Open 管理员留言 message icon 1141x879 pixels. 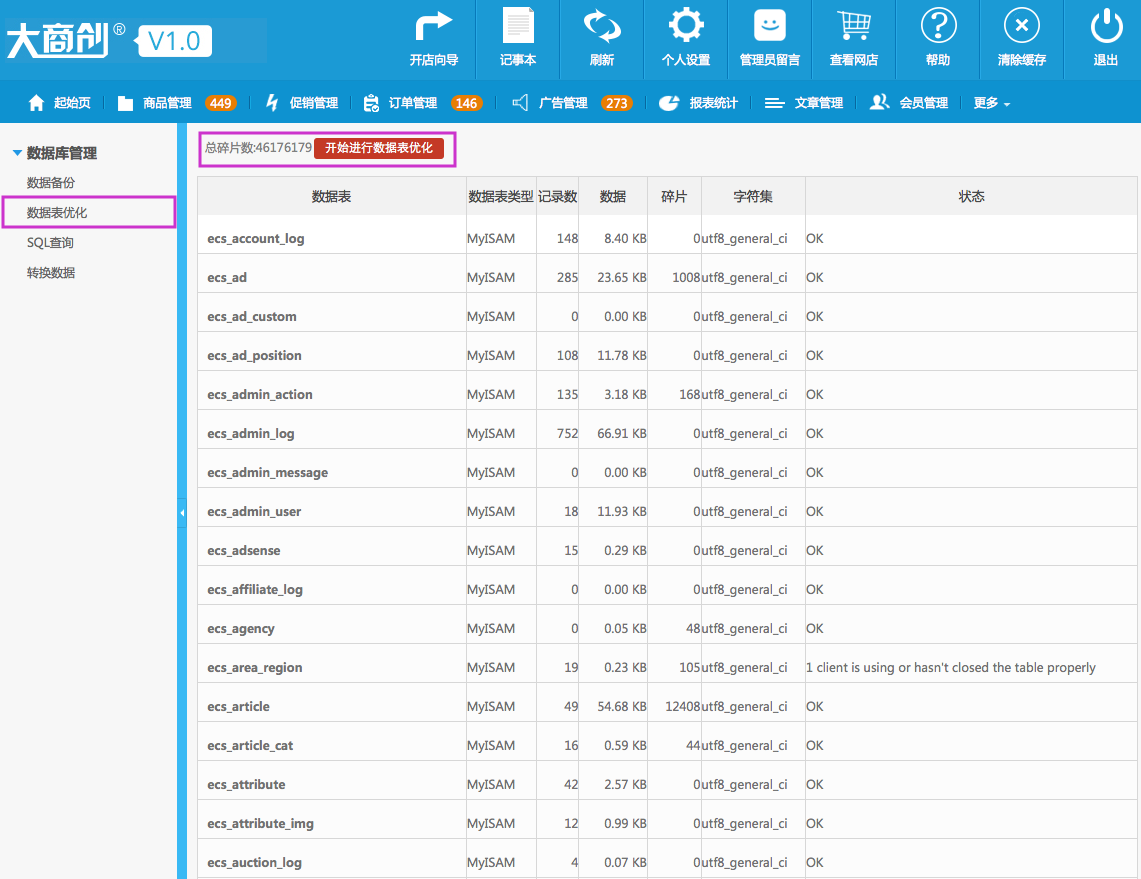[770, 26]
